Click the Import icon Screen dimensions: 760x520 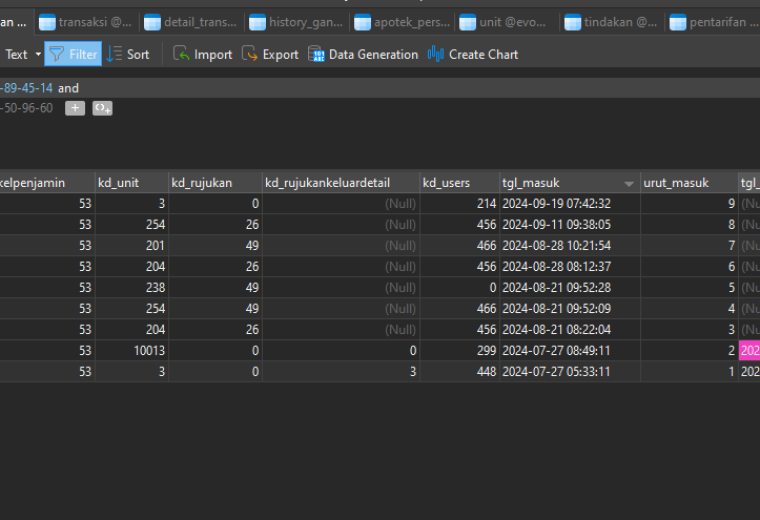pyautogui.click(x=181, y=54)
